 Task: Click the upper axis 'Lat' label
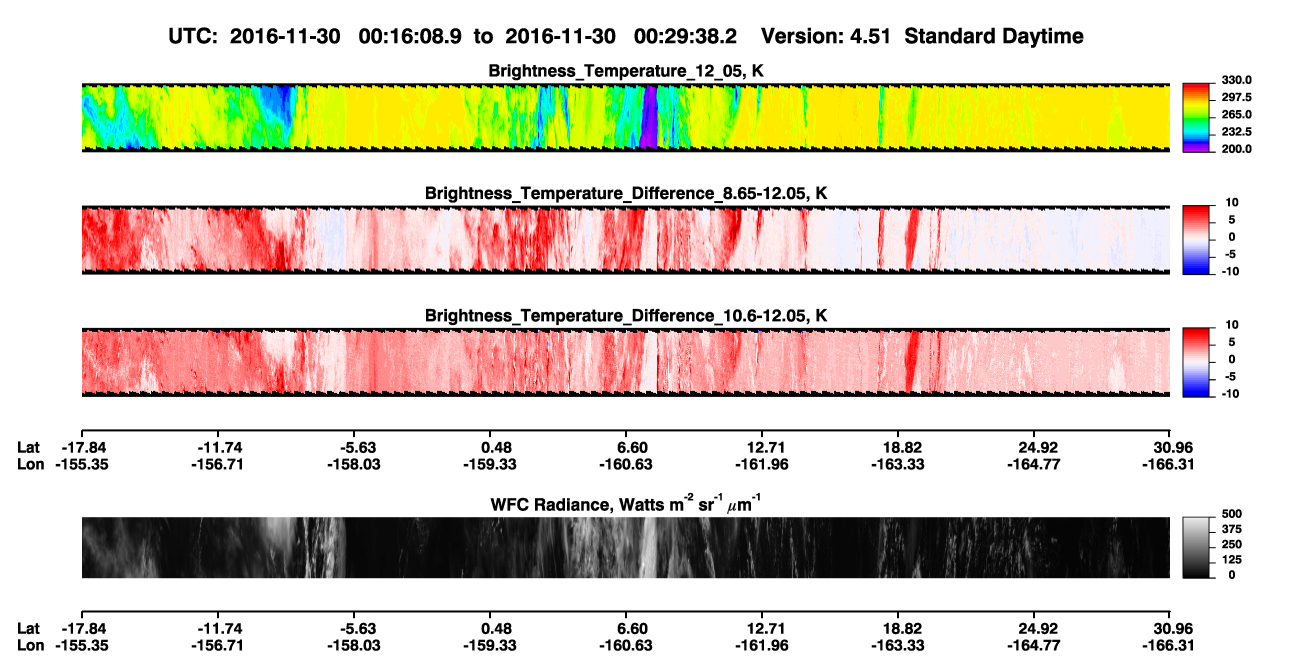coord(30,447)
